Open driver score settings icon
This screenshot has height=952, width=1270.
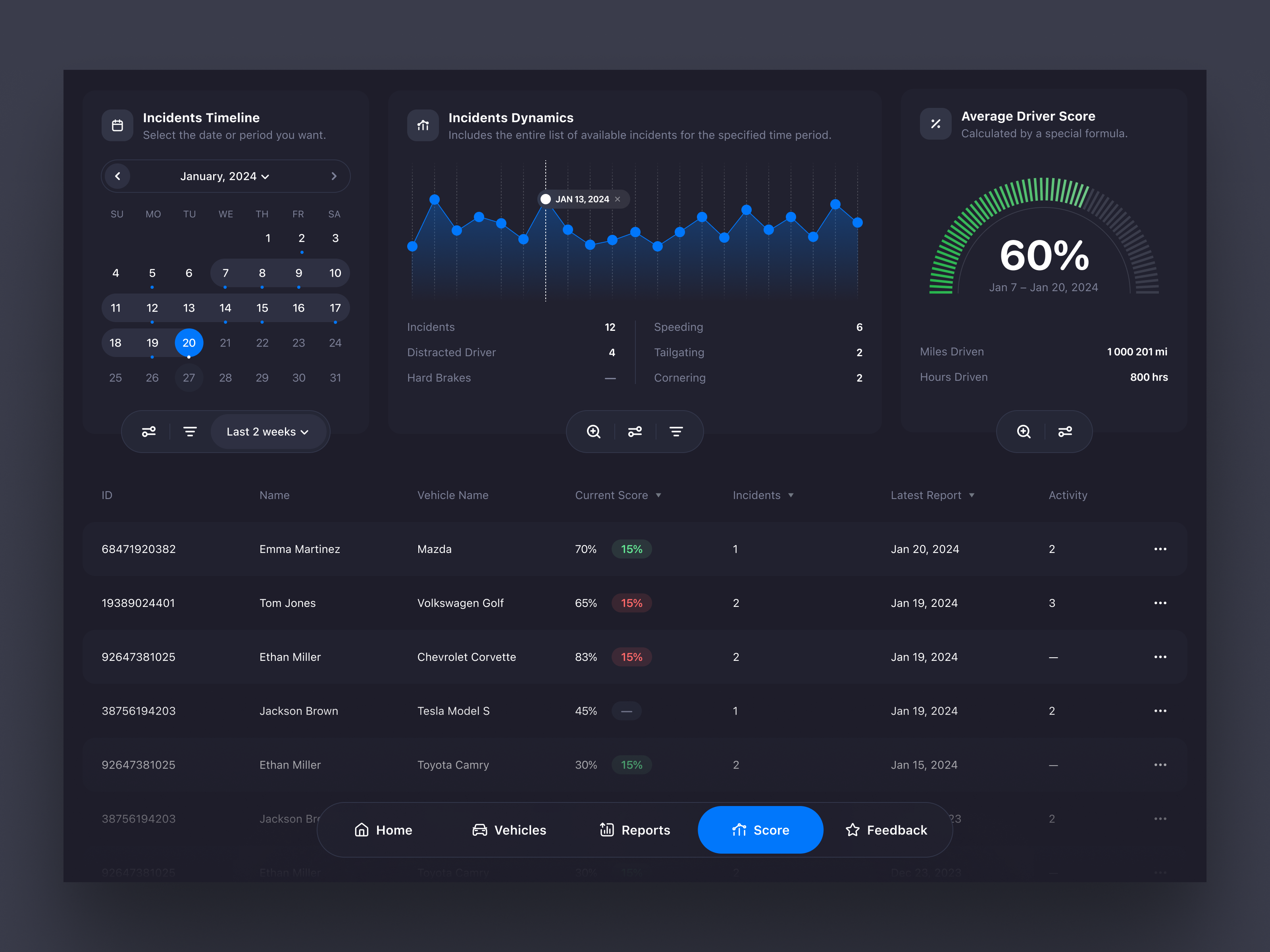(x=1066, y=431)
